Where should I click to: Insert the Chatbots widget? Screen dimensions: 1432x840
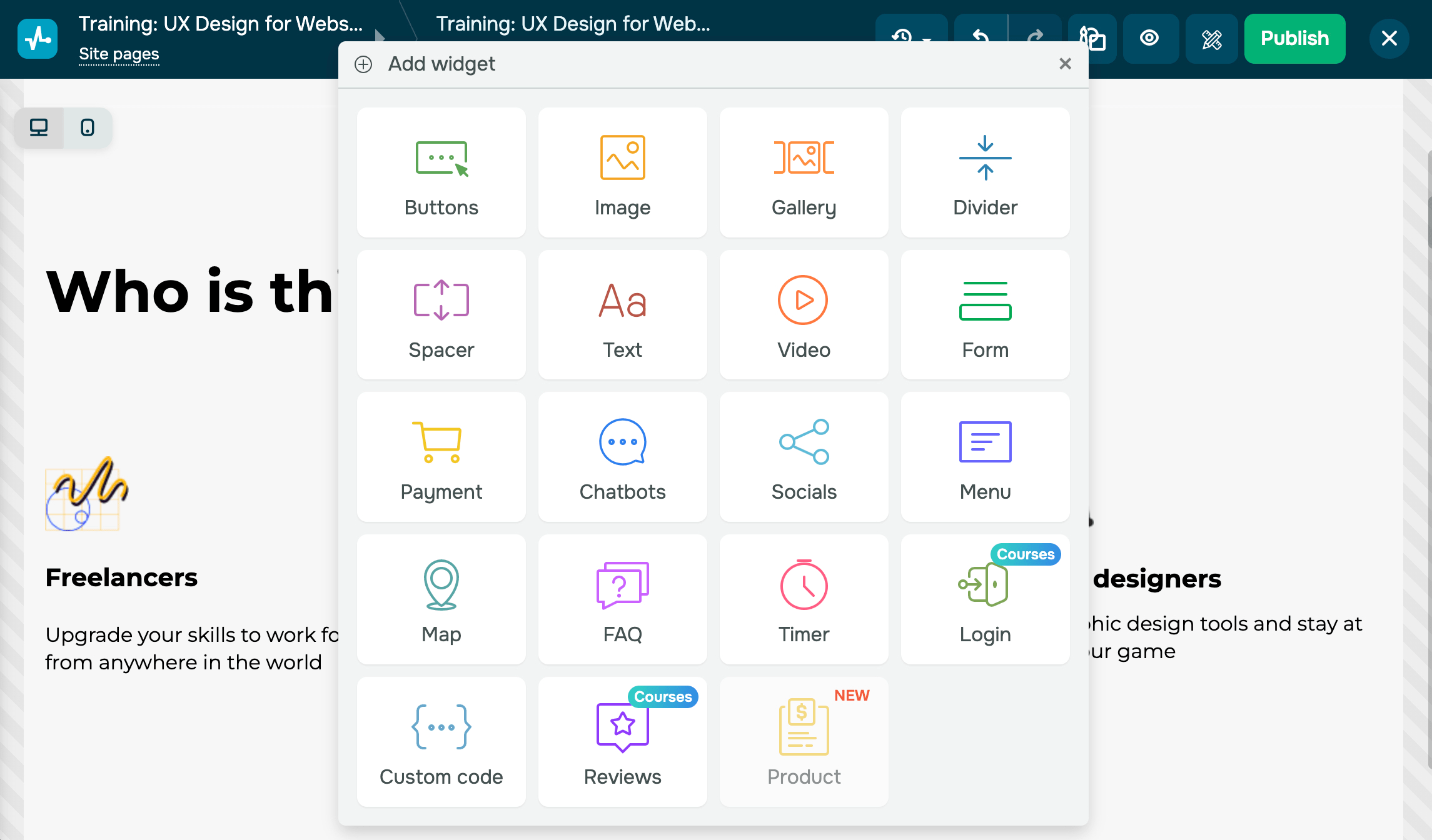click(x=622, y=457)
